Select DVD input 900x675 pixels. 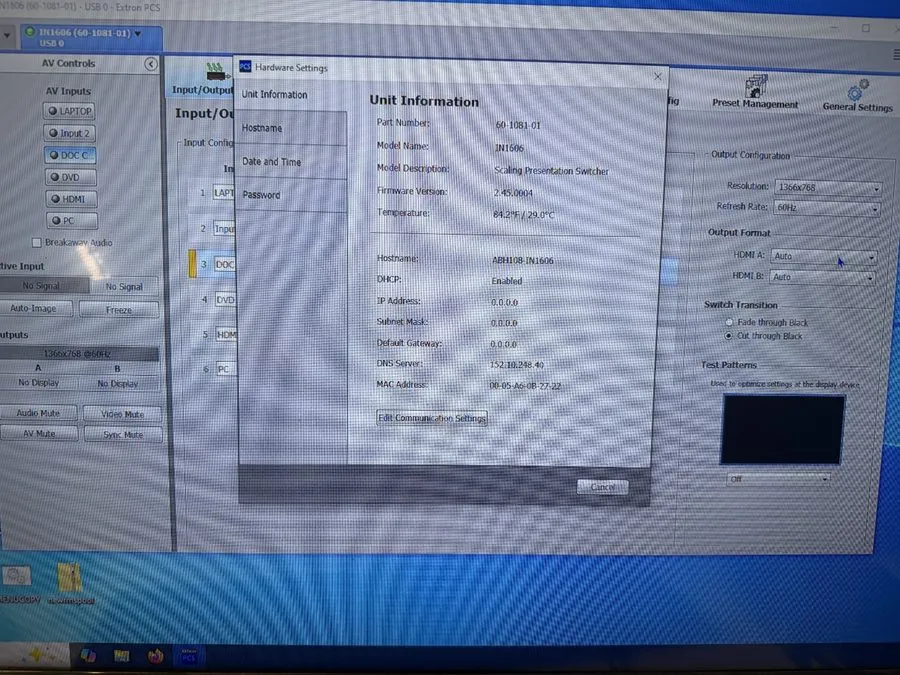click(71, 177)
